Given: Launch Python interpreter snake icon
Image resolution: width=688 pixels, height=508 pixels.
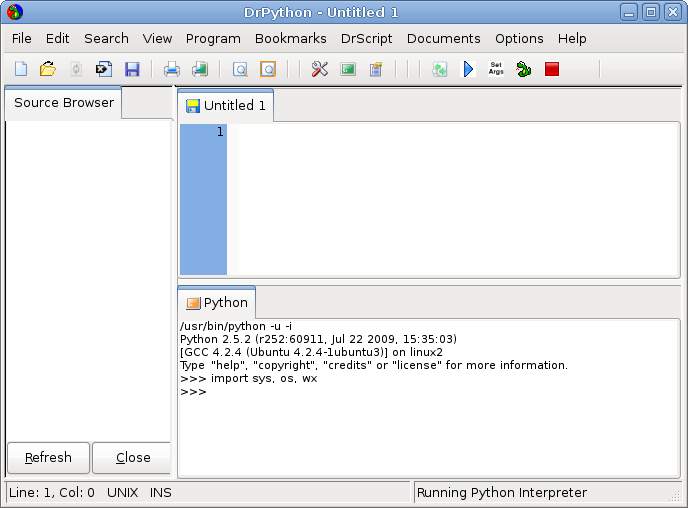Looking at the screenshot, I should click(523, 69).
